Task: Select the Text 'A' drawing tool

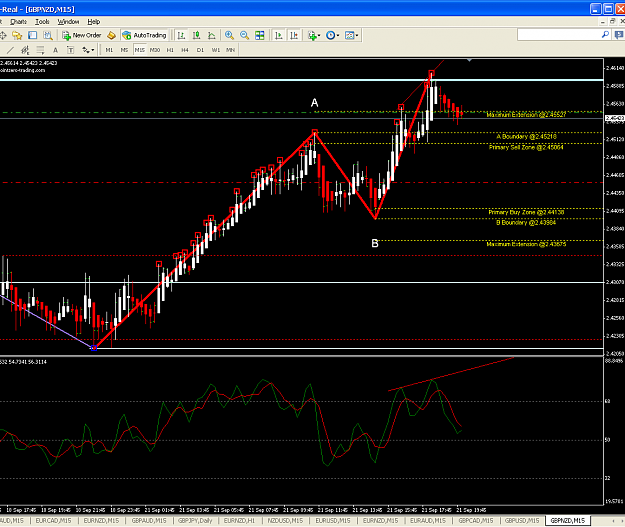Action: (55, 50)
